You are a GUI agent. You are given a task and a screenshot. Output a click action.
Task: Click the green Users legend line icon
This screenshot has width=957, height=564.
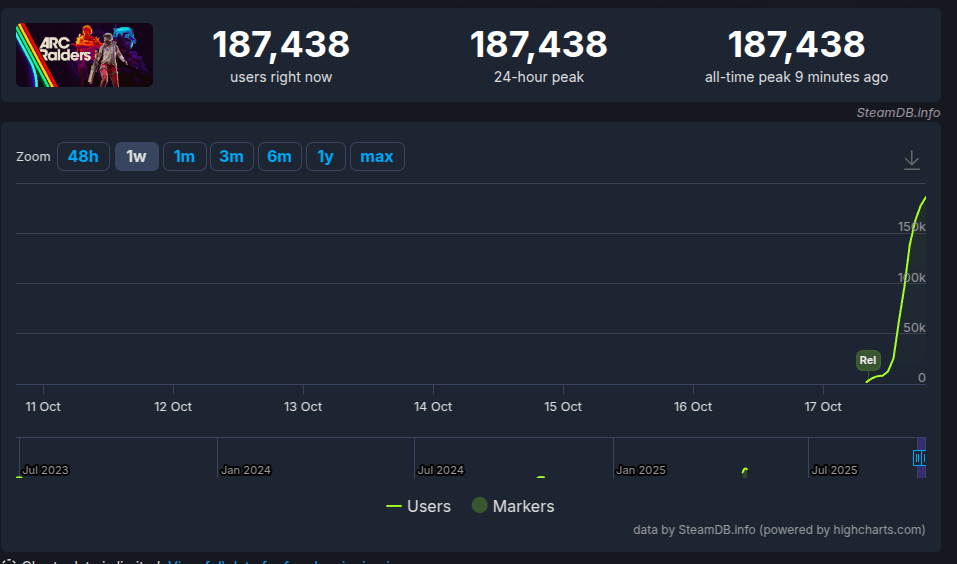(394, 506)
